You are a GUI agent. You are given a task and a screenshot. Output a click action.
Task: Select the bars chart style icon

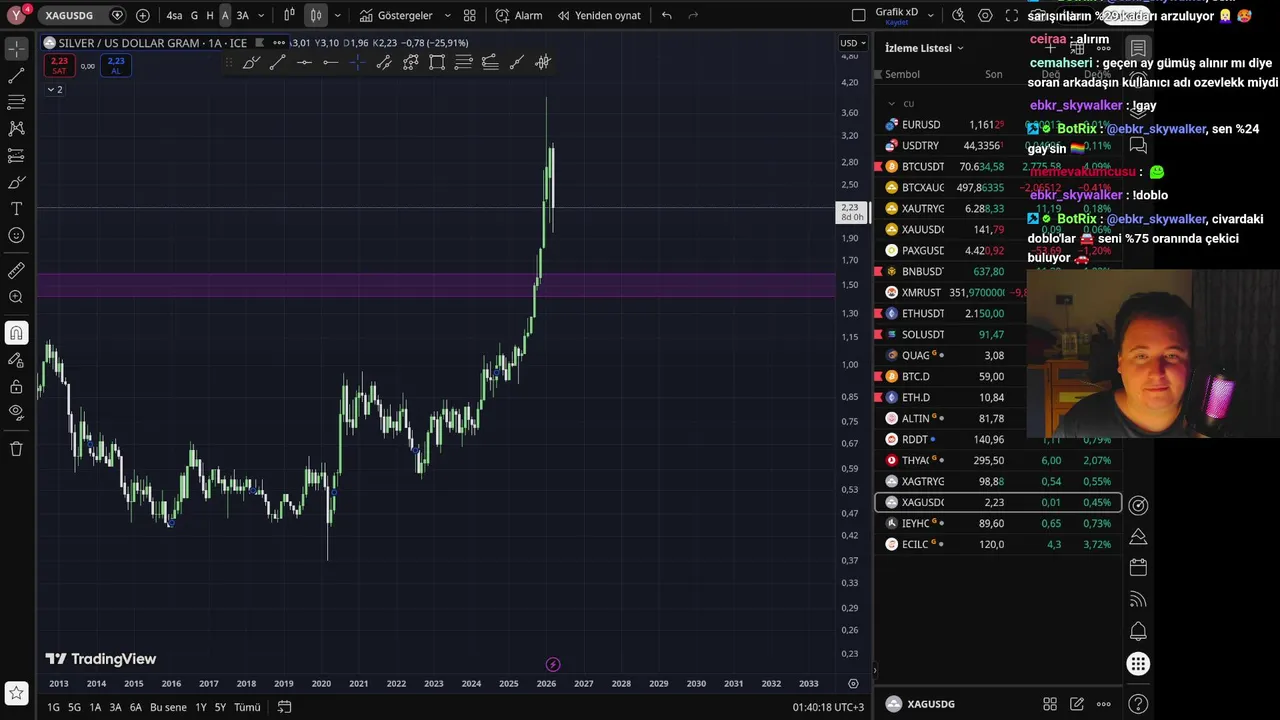point(289,15)
